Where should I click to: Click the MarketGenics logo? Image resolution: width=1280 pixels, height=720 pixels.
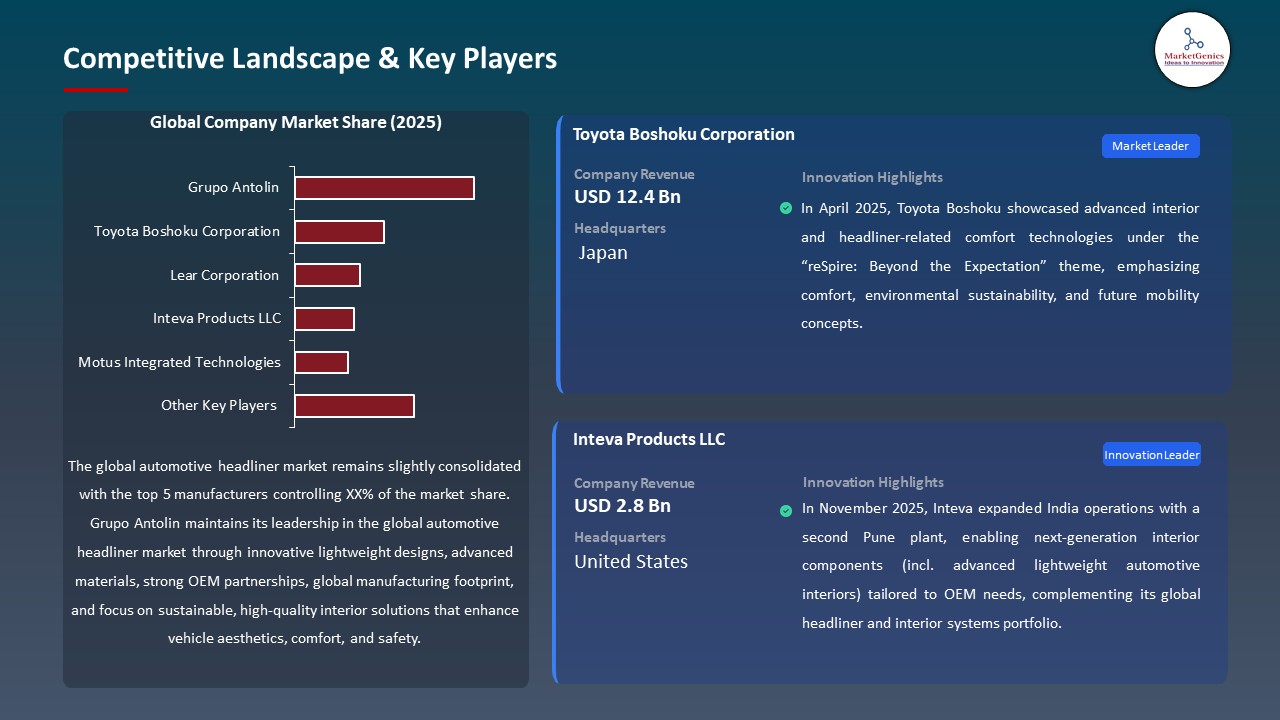[1192, 50]
